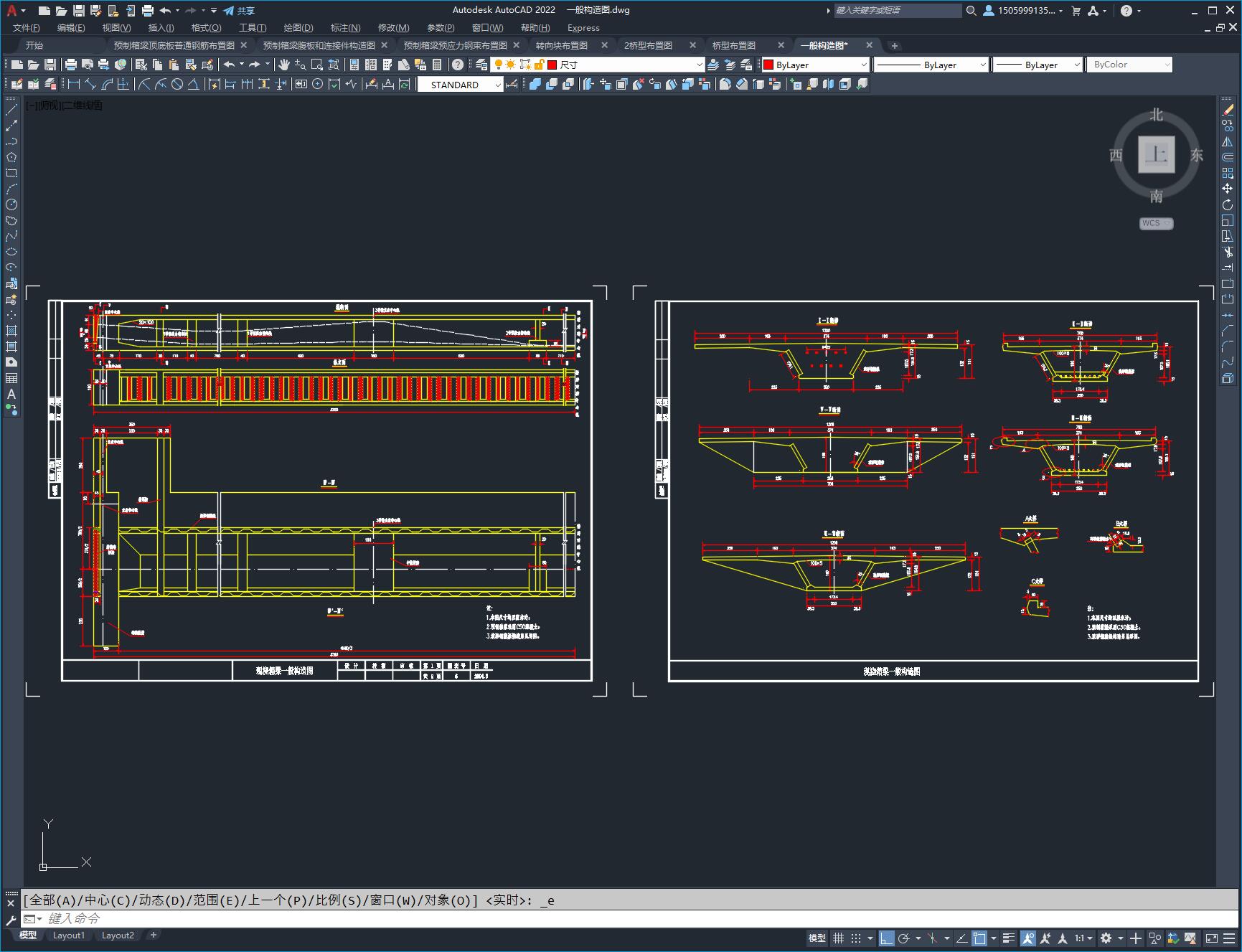Viewport: 1242px width, 952px height.
Task: Toggle grid display in status bar
Action: tap(837, 938)
